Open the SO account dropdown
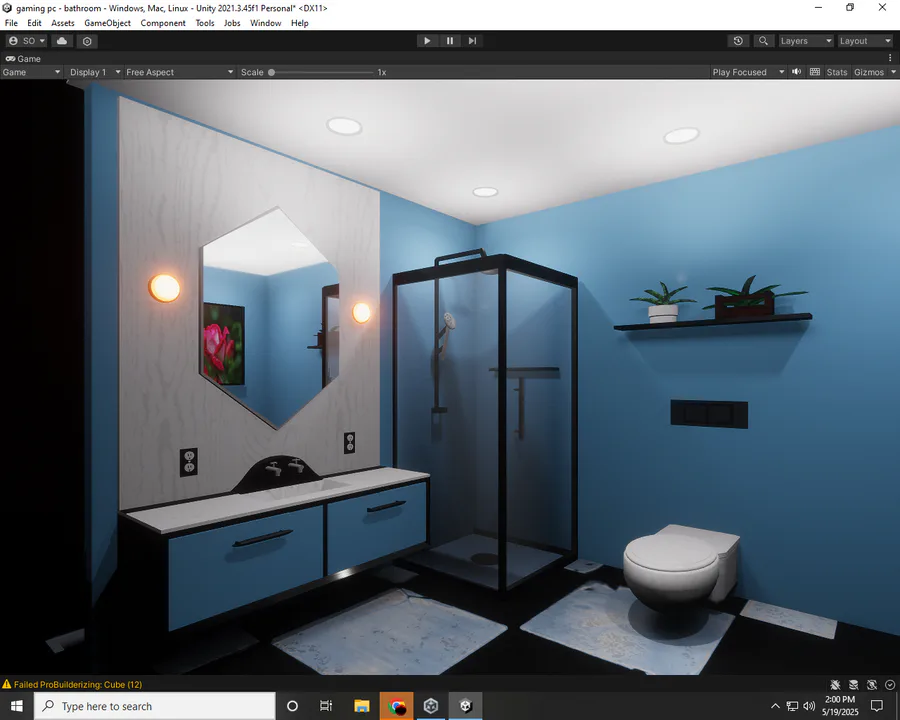Viewport: 900px width, 720px height. tap(26, 41)
